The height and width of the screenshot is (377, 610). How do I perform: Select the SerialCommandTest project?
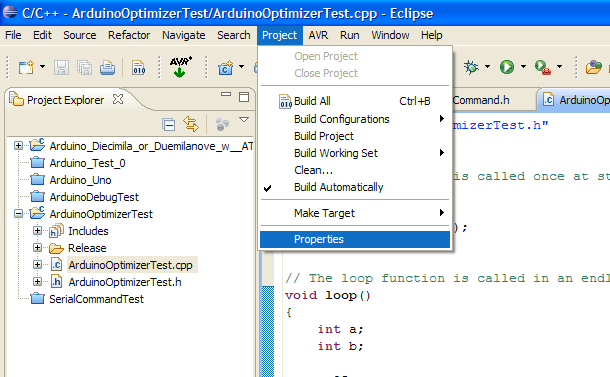(96, 299)
